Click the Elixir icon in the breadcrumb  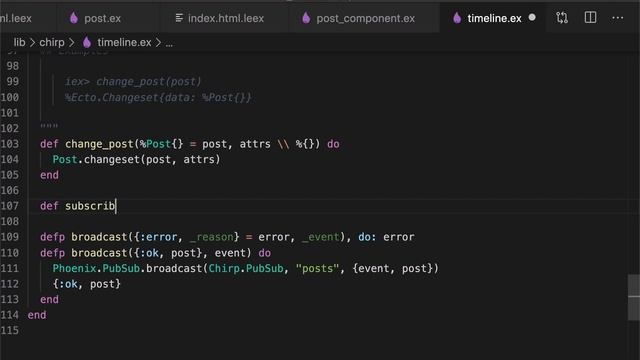coord(87,42)
